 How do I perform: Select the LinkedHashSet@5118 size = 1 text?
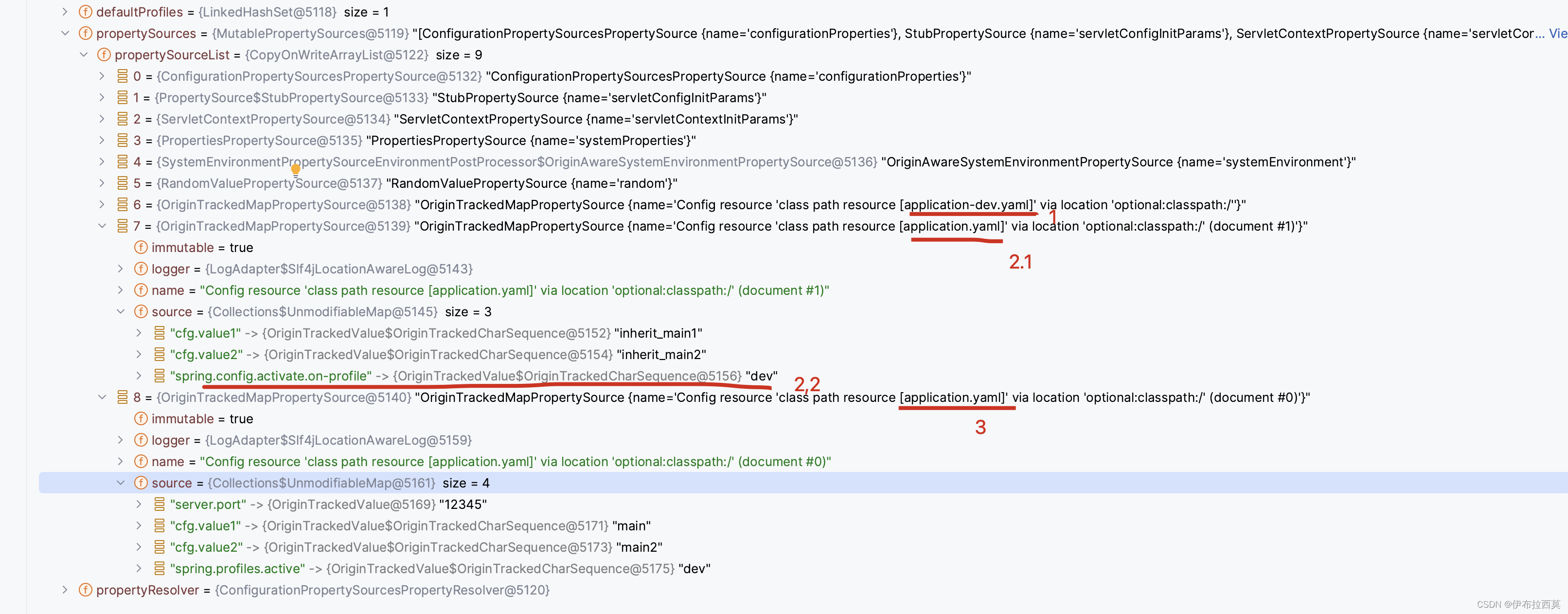[294, 12]
